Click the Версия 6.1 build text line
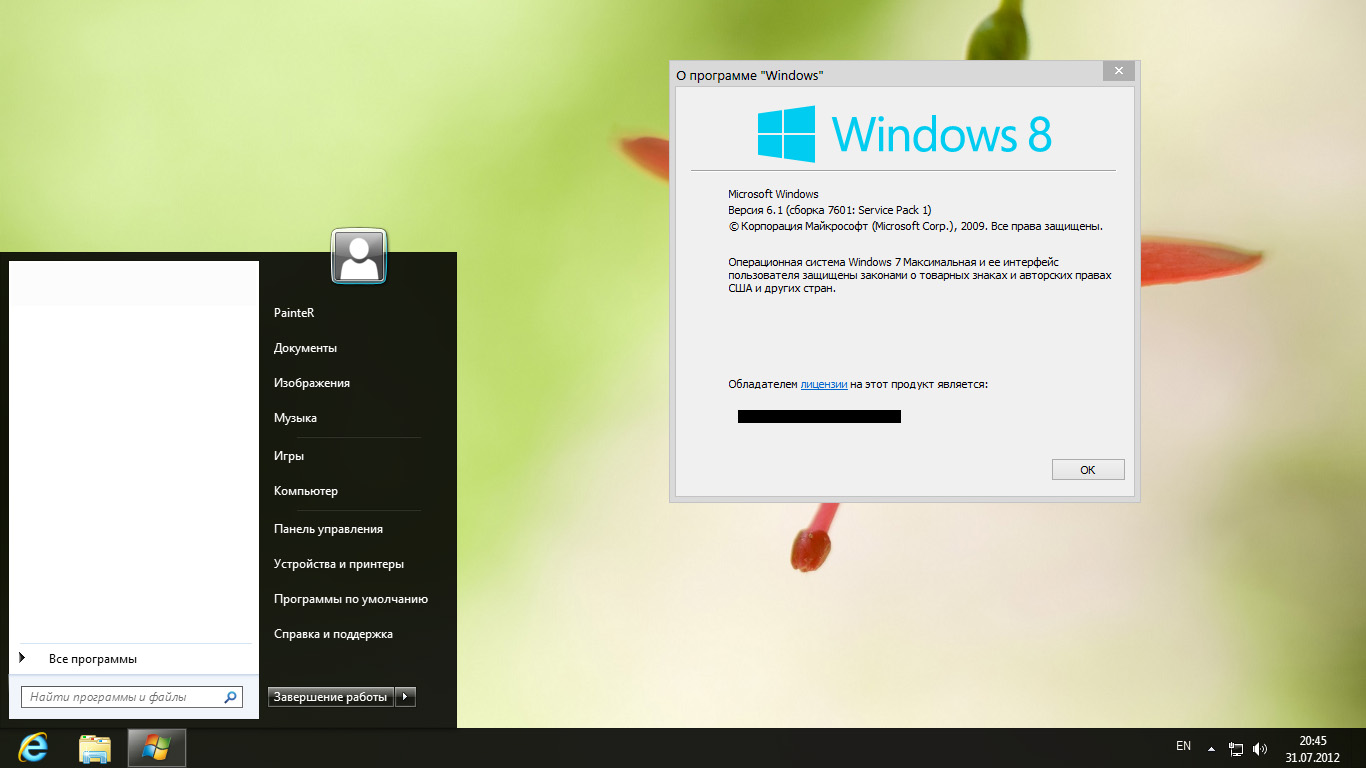 pos(830,210)
